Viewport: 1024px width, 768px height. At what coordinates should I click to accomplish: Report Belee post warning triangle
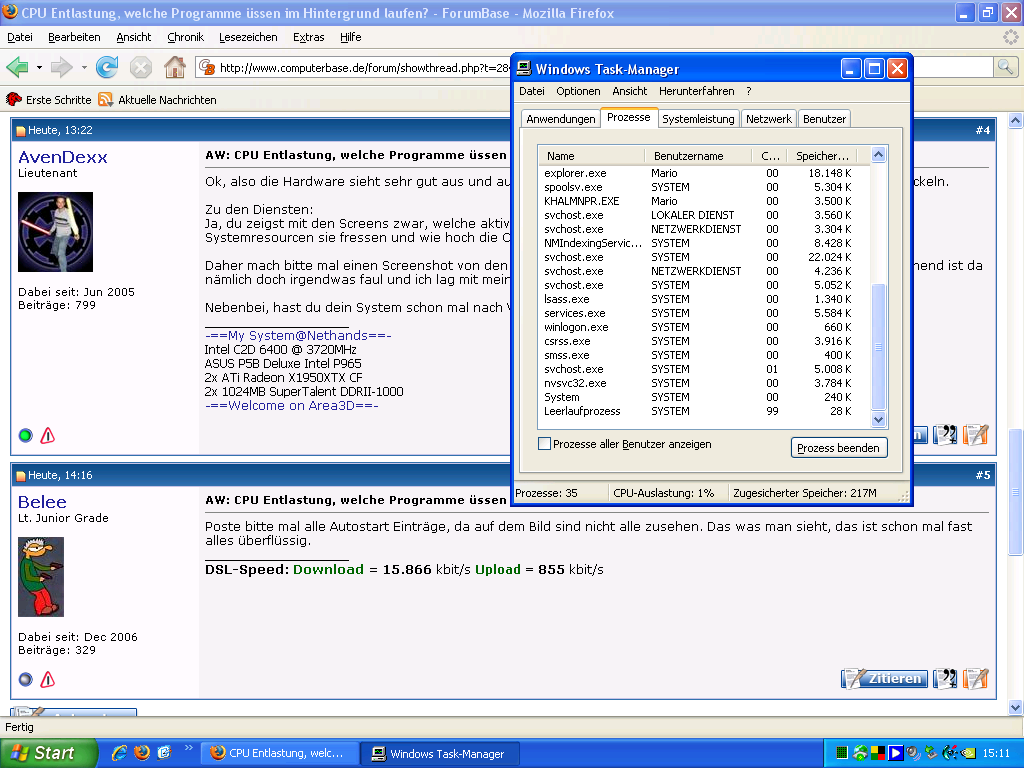48,680
